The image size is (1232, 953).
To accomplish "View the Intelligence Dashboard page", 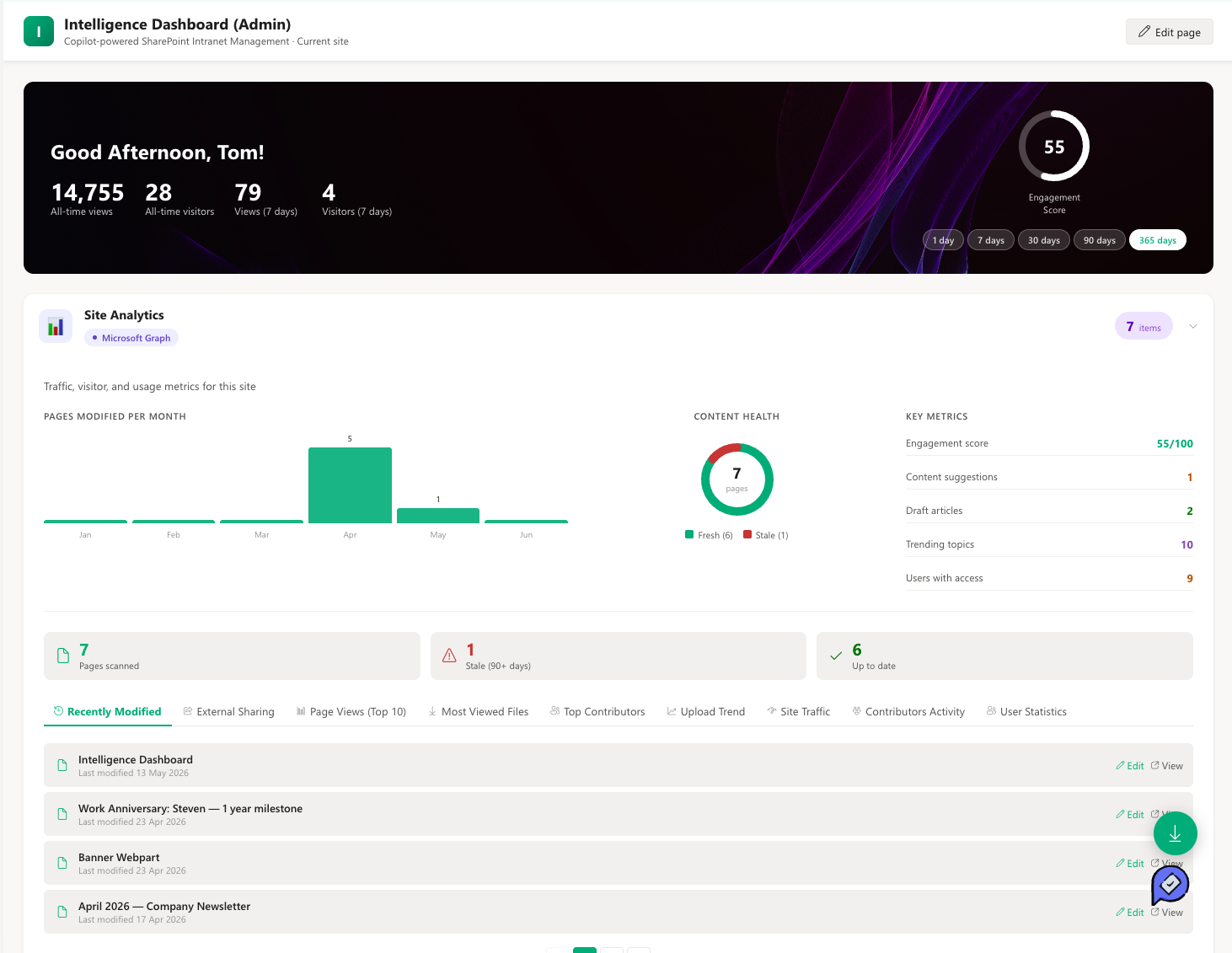I will (x=1167, y=766).
